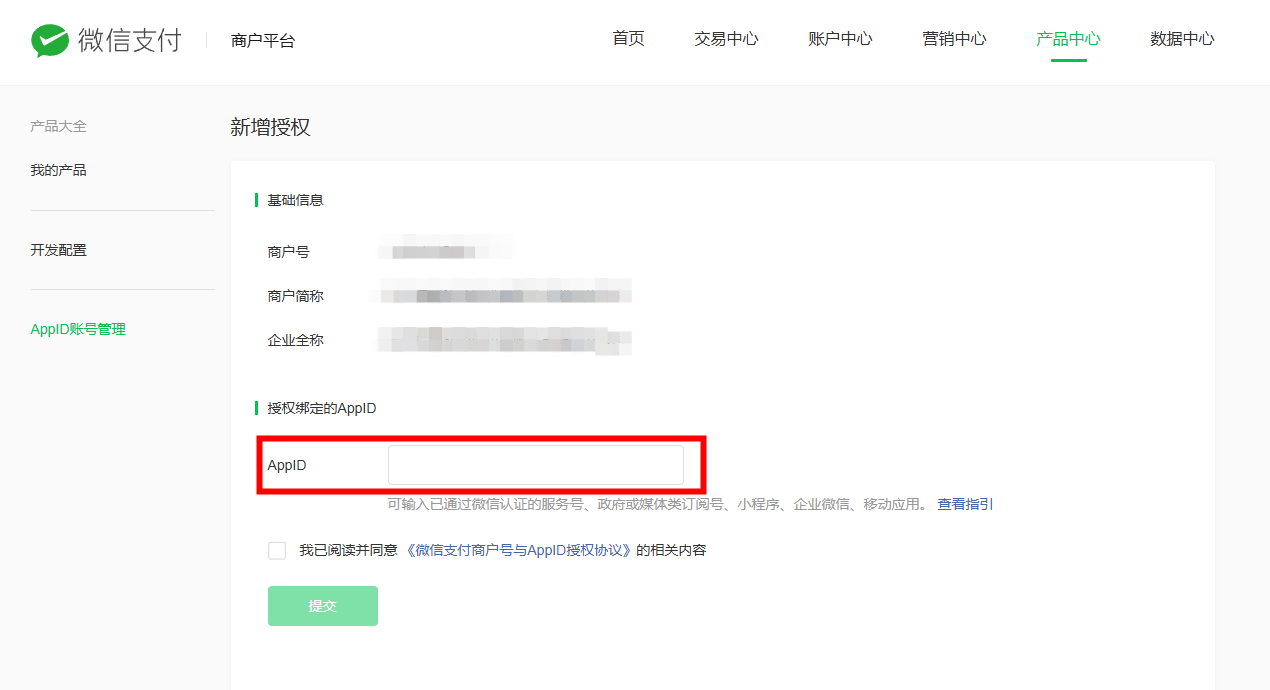Open the 交易中心 tab
1270x690 pixels.
[x=727, y=39]
